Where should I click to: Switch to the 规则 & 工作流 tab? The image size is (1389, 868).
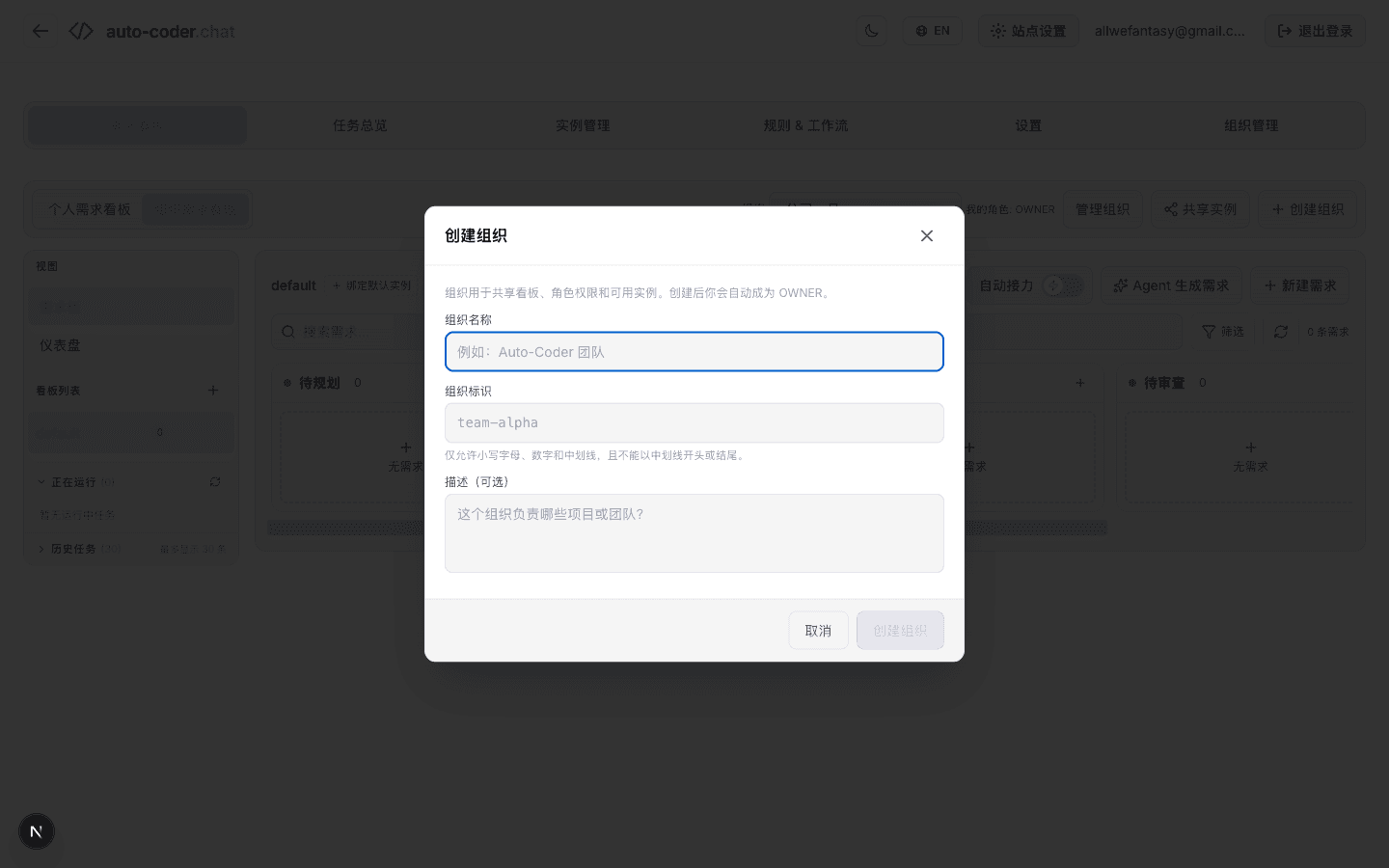pyautogui.click(x=806, y=124)
